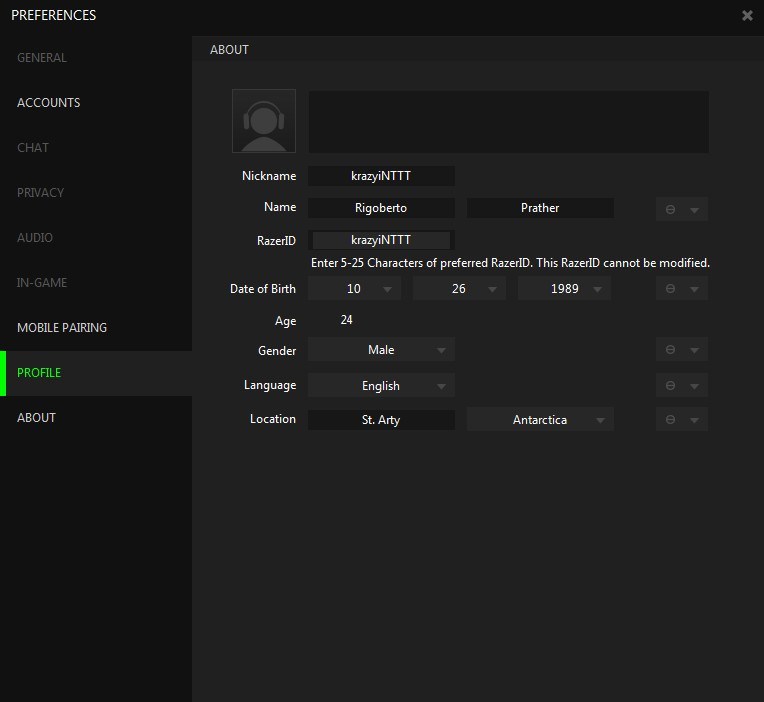Click the Age value 24
The width and height of the screenshot is (764, 702).
[x=346, y=320]
